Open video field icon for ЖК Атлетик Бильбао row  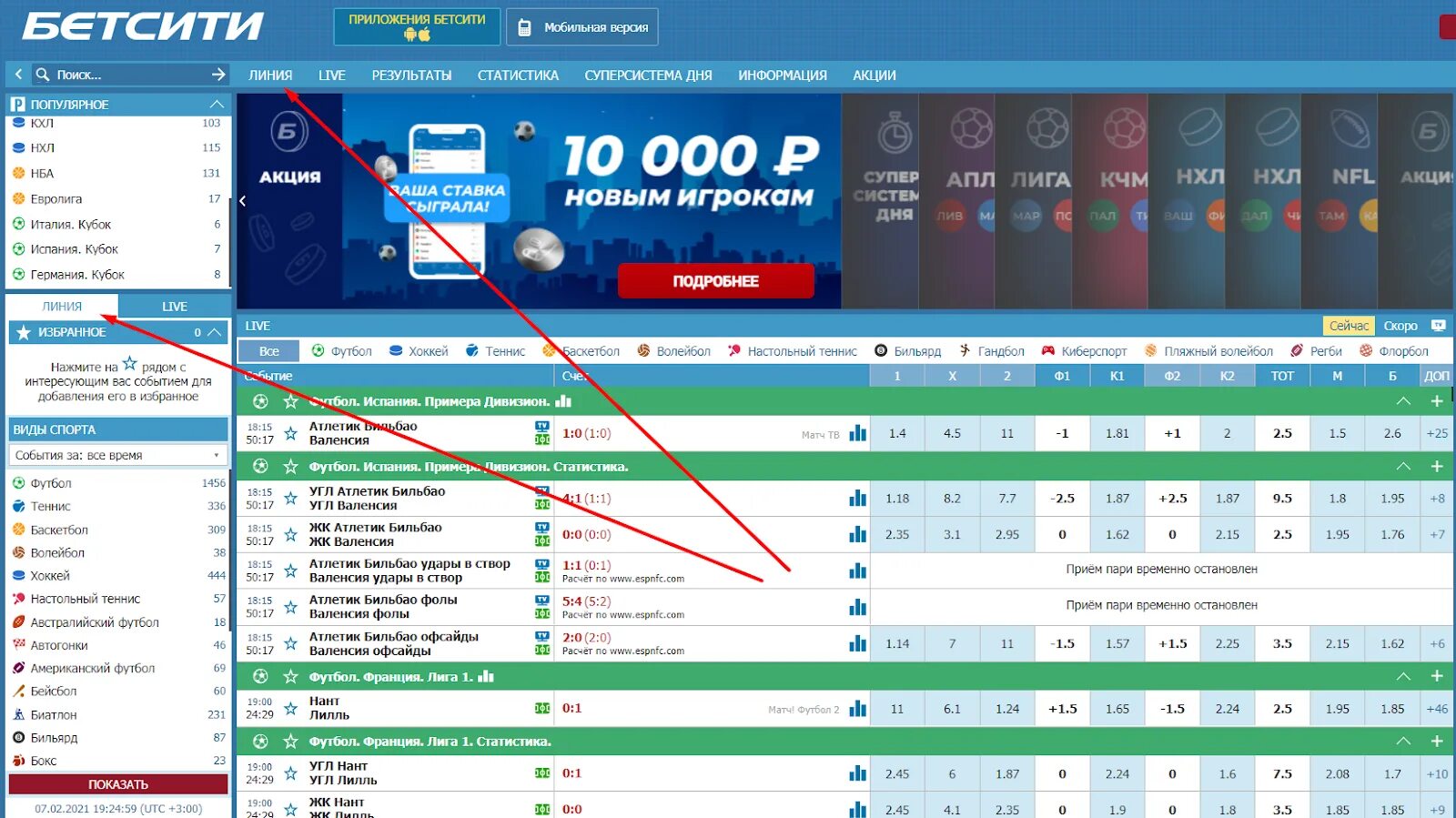point(542,541)
